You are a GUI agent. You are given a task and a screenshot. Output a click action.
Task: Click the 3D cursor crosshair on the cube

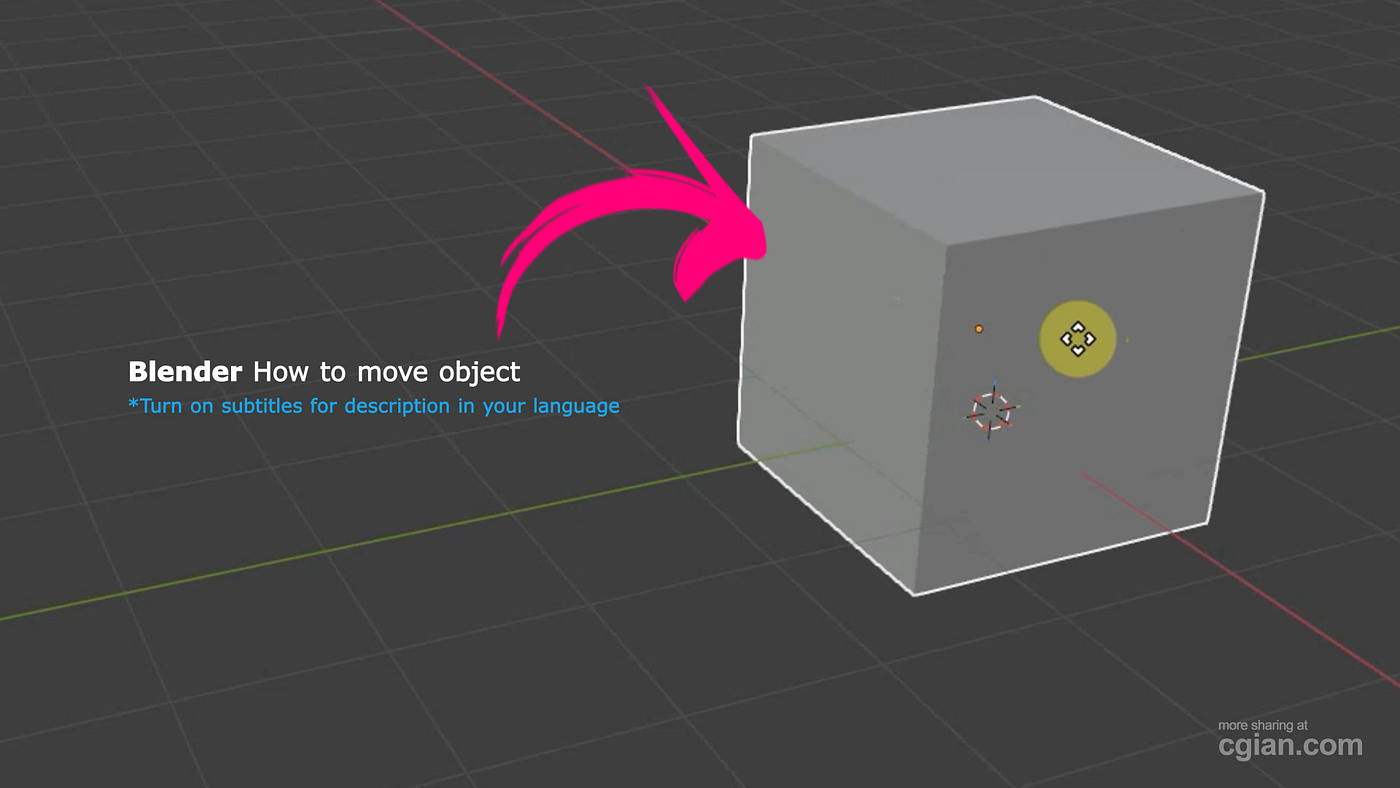(x=991, y=409)
